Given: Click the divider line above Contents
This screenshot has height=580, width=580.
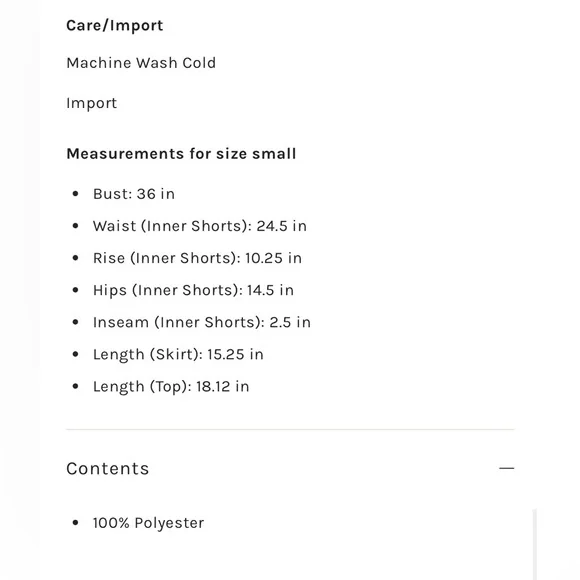Looking at the screenshot, I should pyautogui.click(x=290, y=429).
